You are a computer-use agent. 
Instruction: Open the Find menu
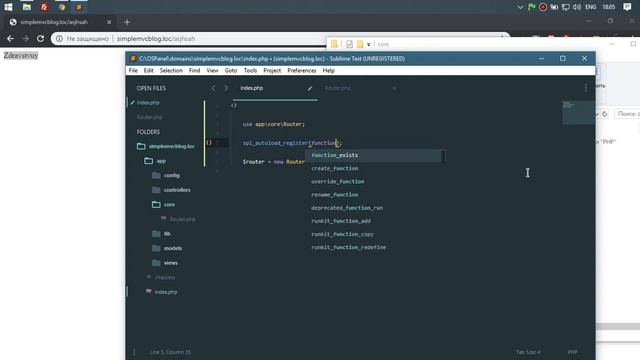pos(194,71)
